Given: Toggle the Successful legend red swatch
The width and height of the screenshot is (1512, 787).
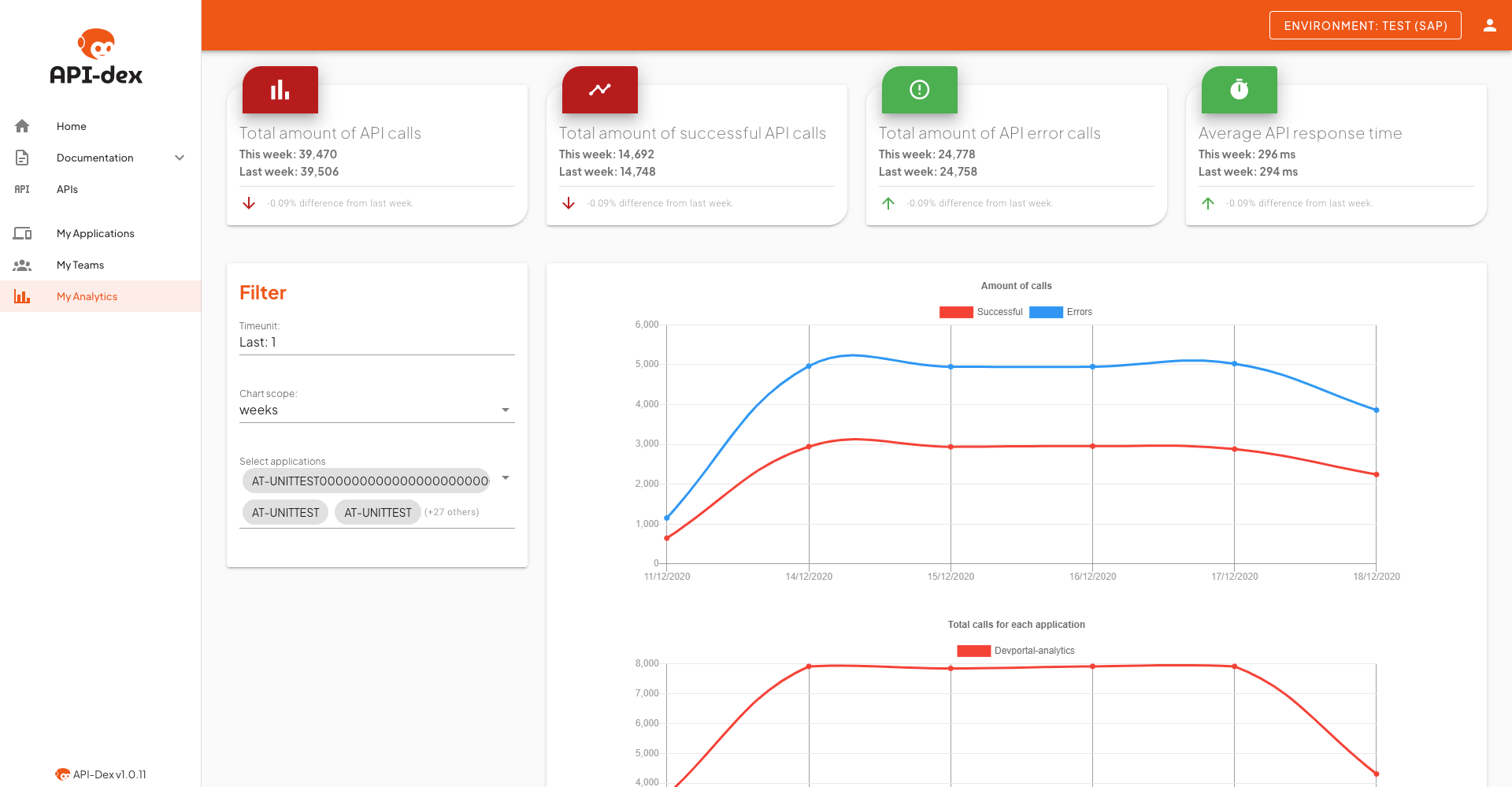Looking at the screenshot, I should [956, 312].
